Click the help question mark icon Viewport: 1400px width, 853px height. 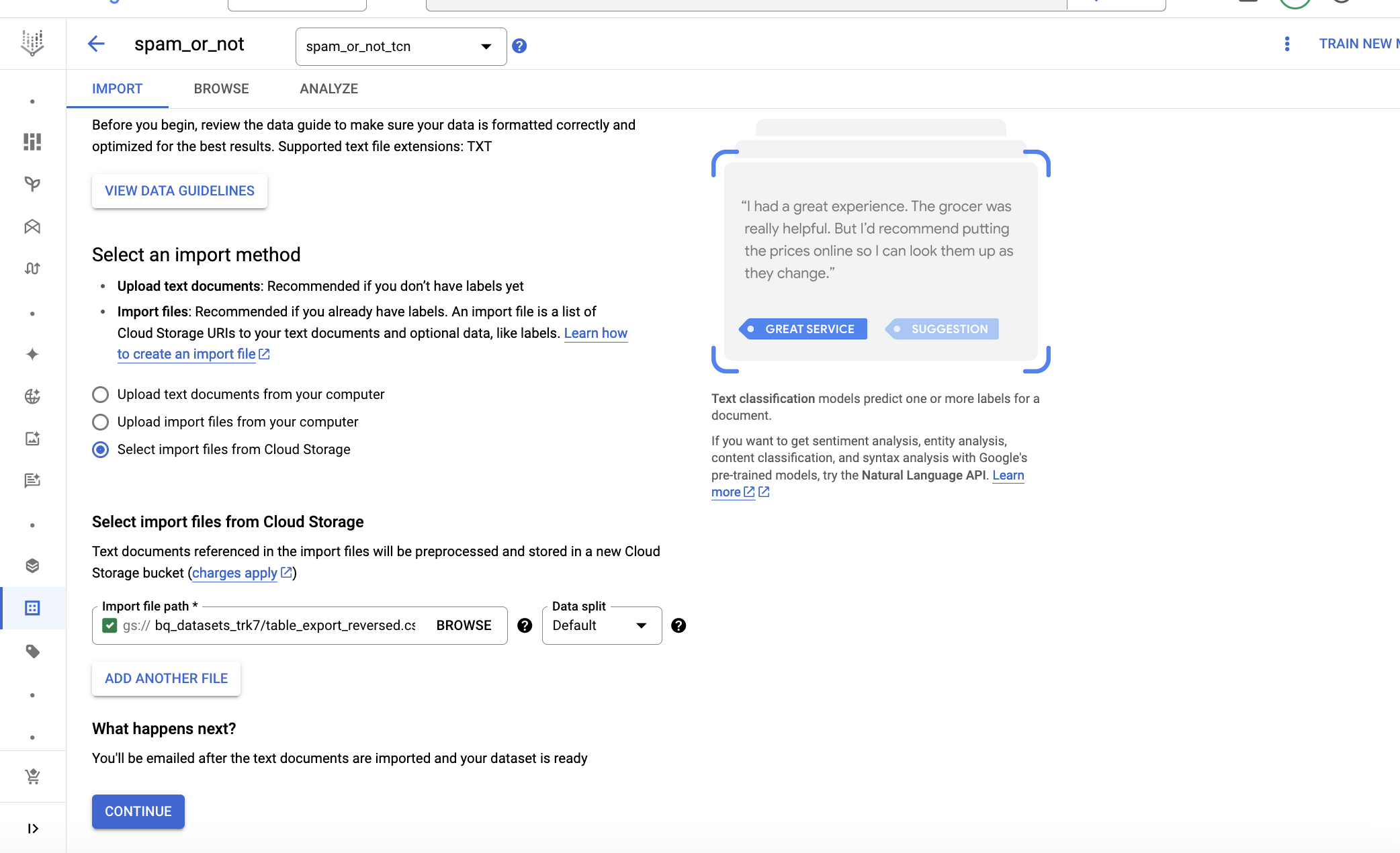520,44
